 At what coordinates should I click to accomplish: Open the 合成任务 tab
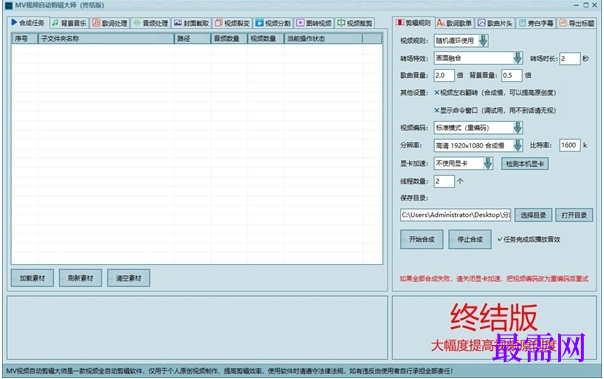(x=29, y=23)
